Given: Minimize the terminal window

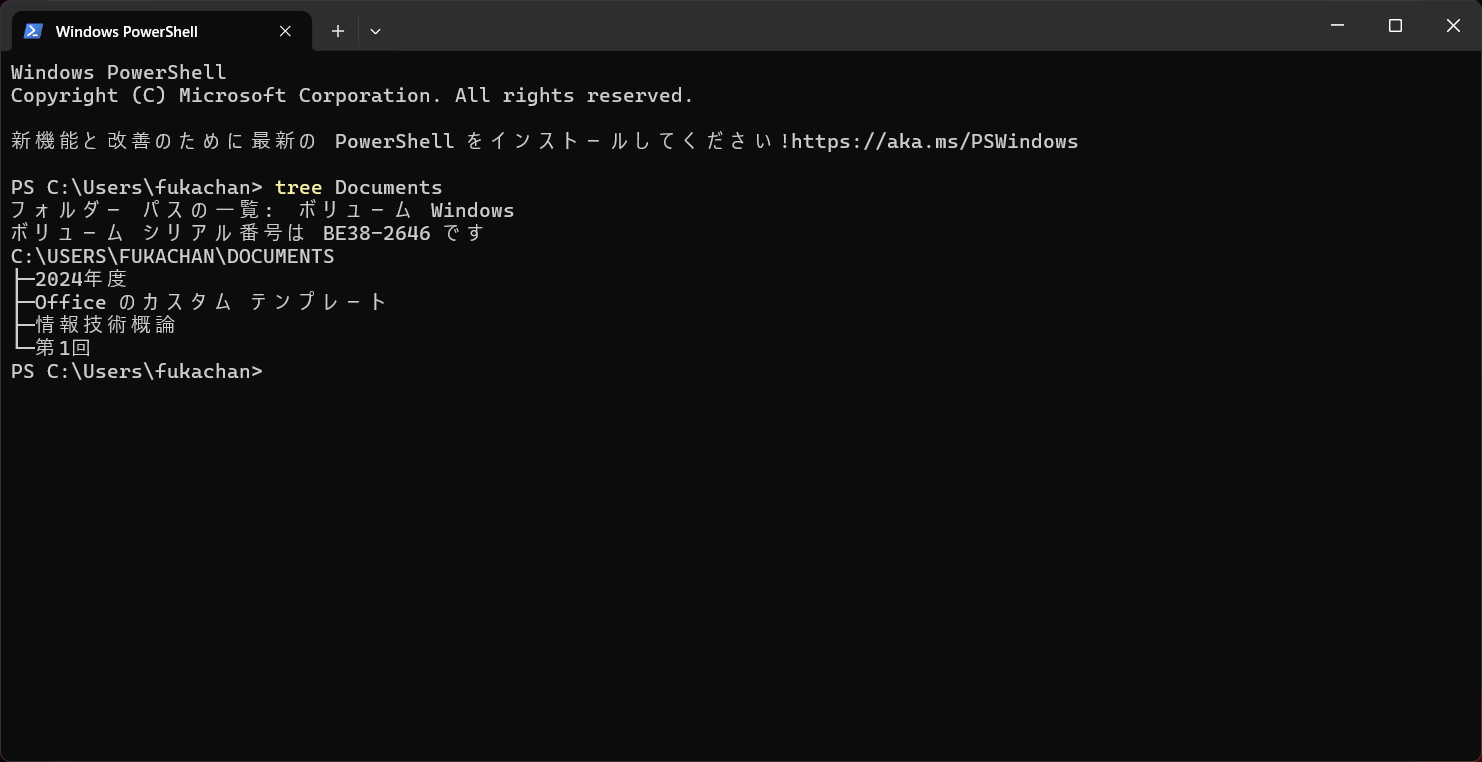Looking at the screenshot, I should pos(1338,26).
